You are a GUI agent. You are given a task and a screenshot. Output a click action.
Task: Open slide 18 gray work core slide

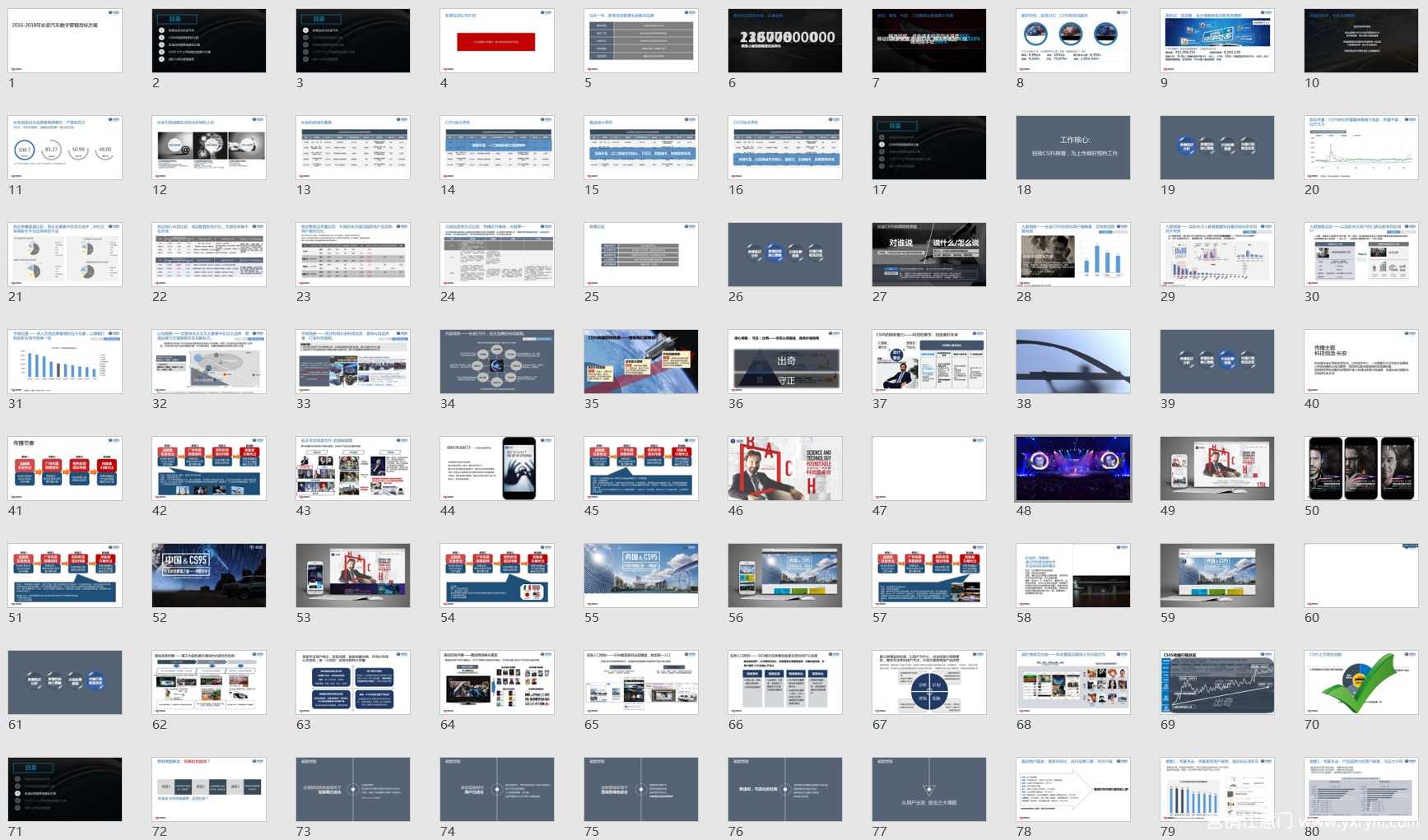click(x=1073, y=147)
